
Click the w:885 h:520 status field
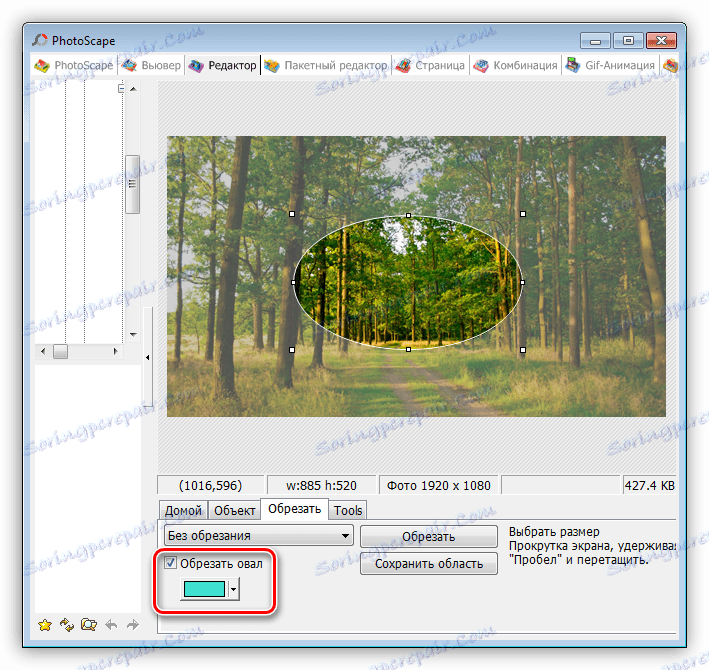[321, 486]
